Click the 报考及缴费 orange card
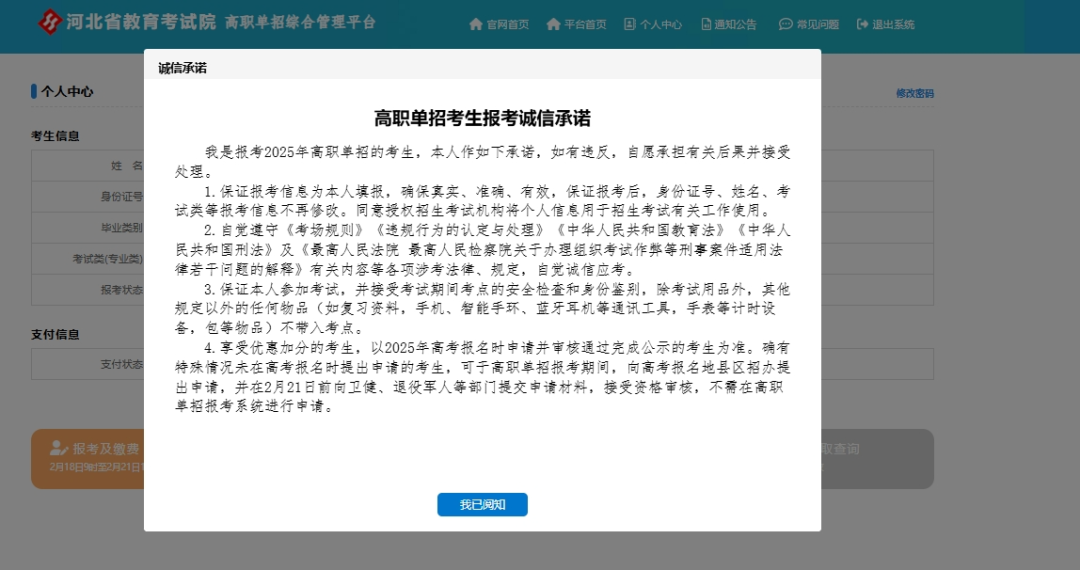 (87, 459)
